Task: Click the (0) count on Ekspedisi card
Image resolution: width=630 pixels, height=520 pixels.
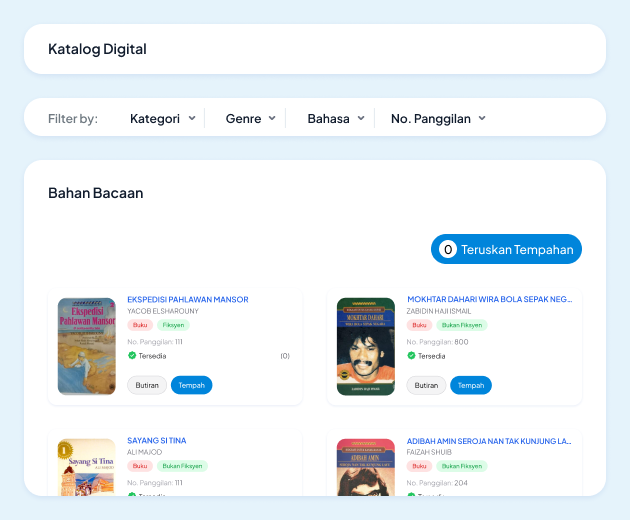Action: [285, 356]
